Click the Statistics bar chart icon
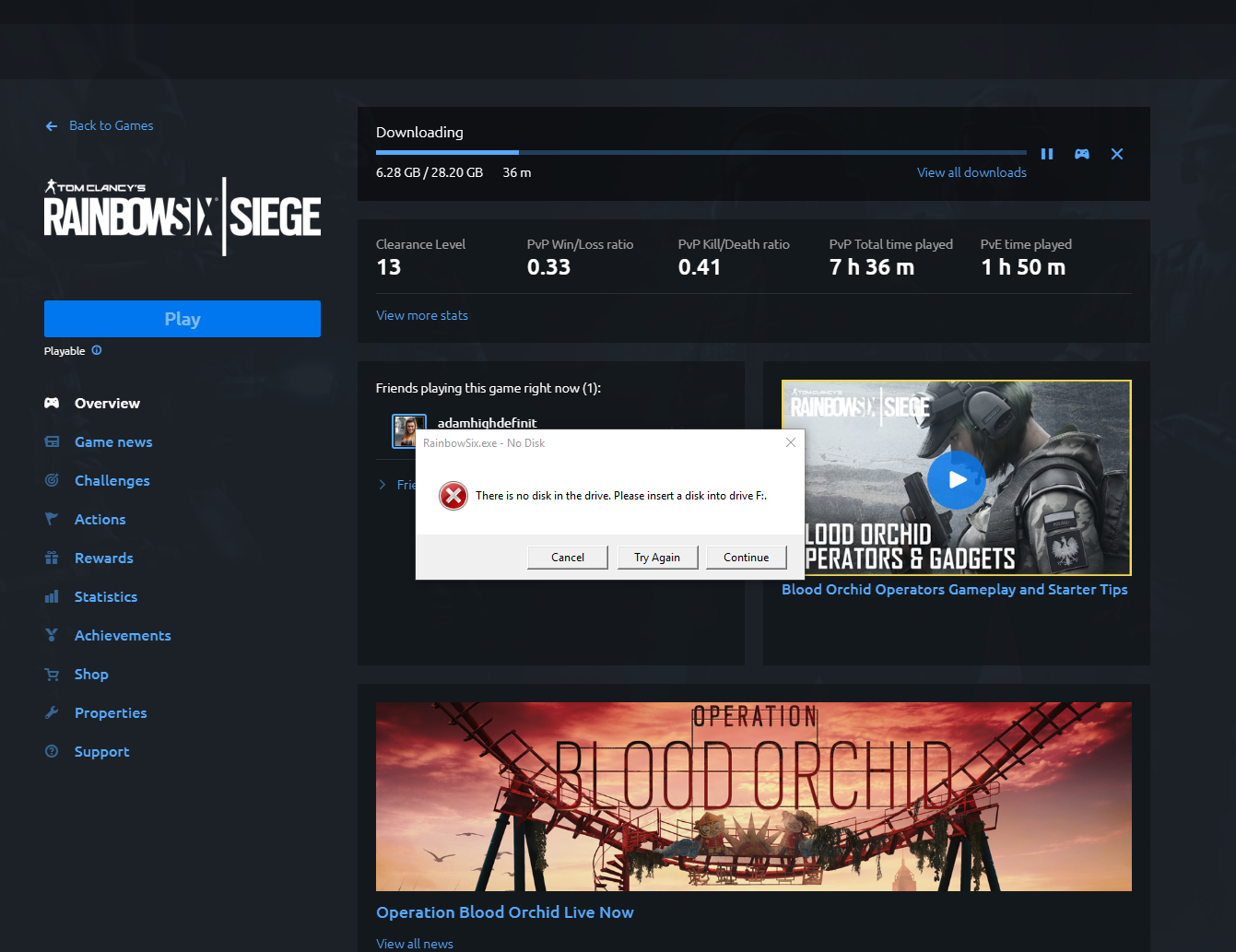The image size is (1236, 952). coord(52,596)
